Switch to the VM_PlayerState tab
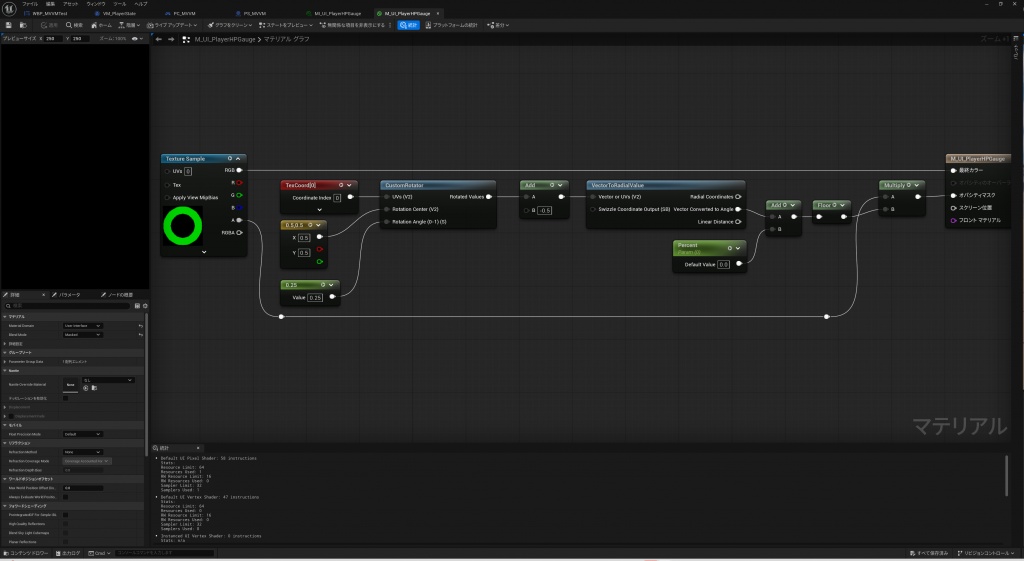The height and width of the screenshot is (561, 1024). pyautogui.click(x=118, y=13)
